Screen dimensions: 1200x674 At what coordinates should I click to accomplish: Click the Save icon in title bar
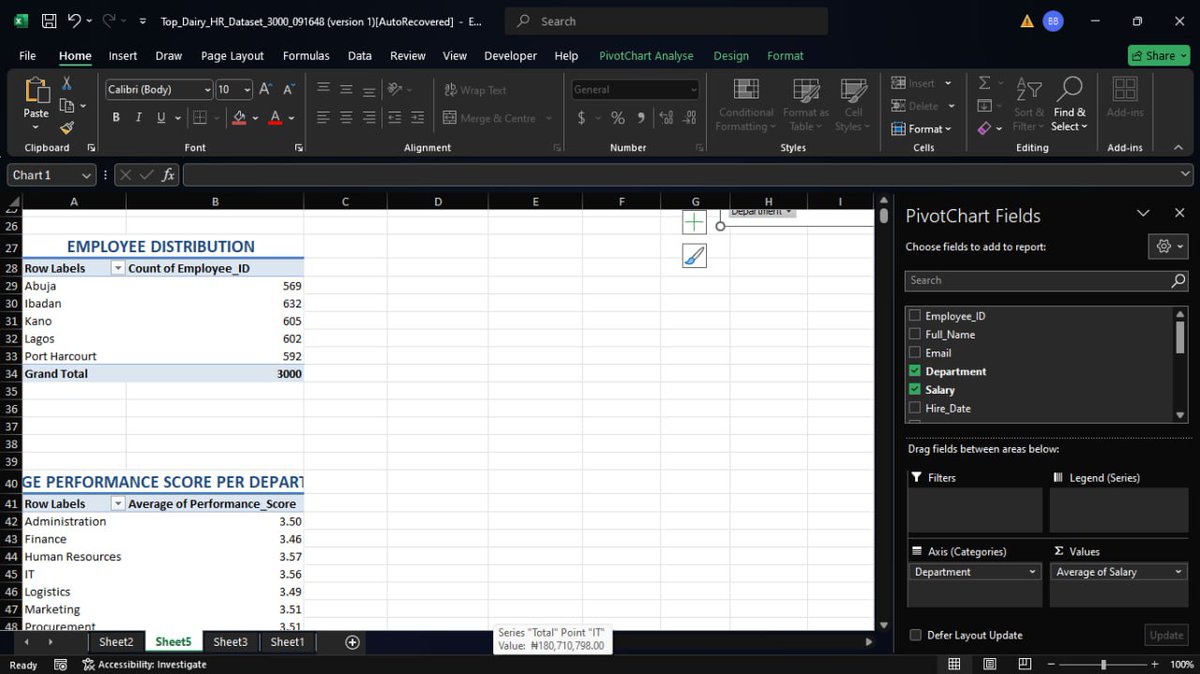coord(47,21)
